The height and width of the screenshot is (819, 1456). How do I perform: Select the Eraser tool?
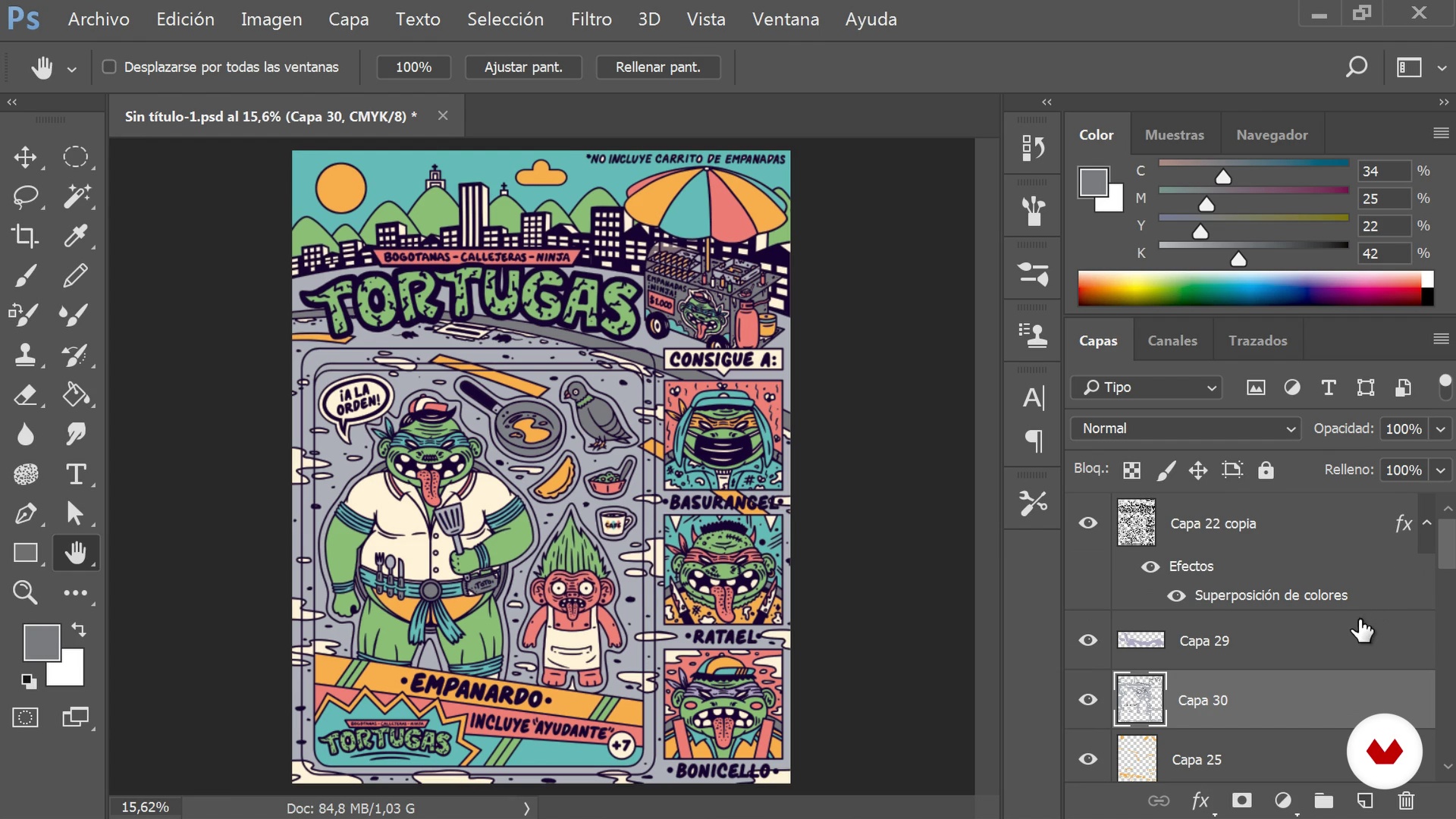[x=25, y=394]
